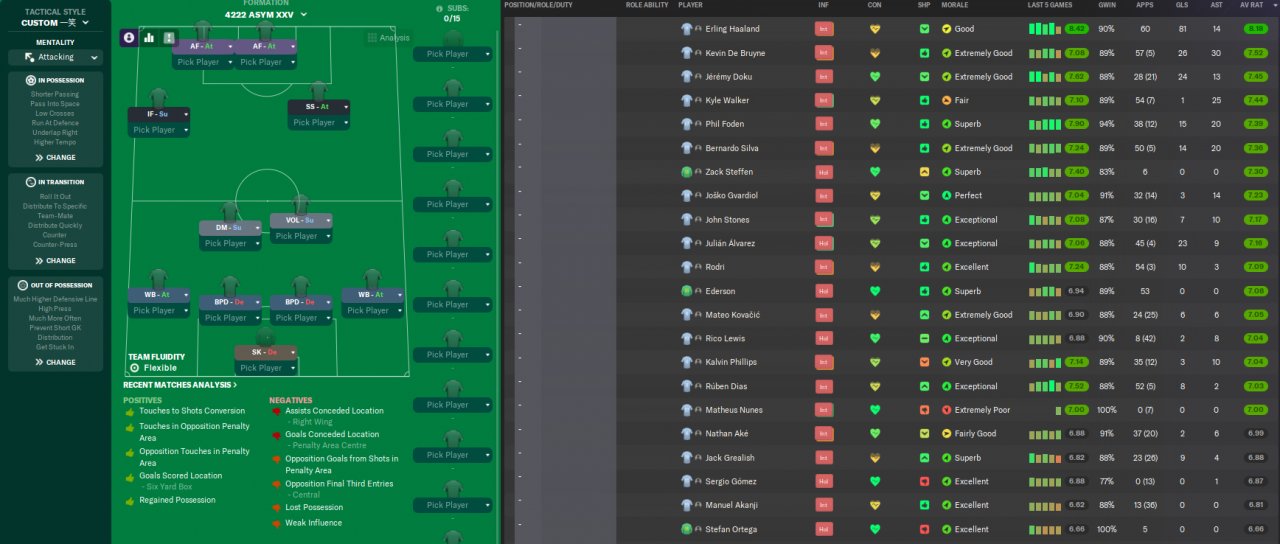Click Matheus Nunes' Extremely Poor morale icon

(x=946, y=410)
